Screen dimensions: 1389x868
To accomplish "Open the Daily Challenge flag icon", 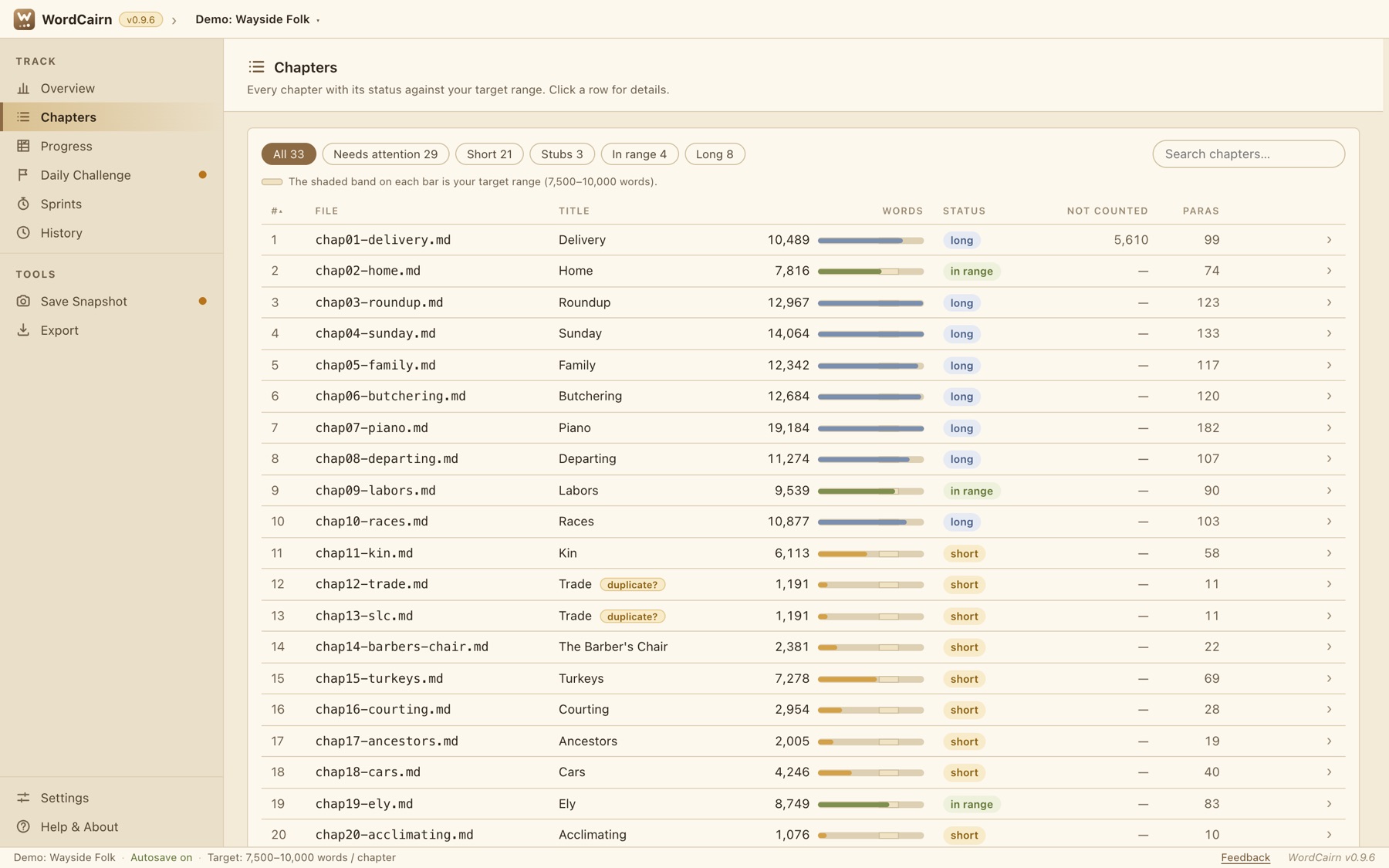I will coord(23,175).
